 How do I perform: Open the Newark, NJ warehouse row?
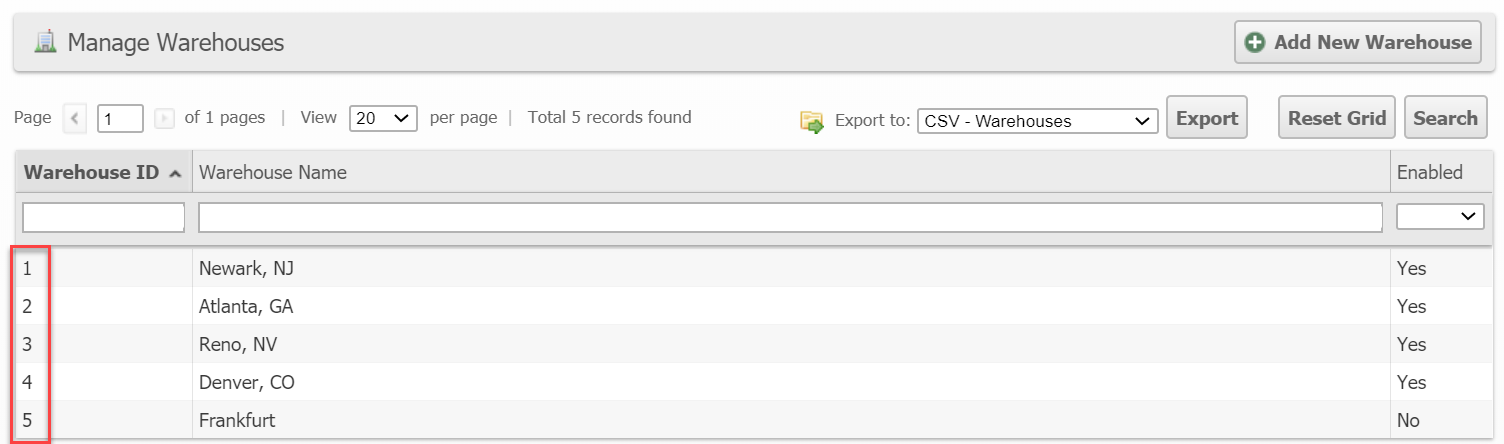pos(246,268)
